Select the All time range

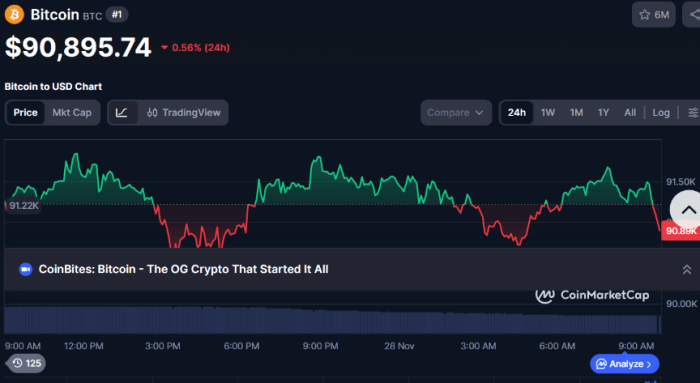coord(630,112)
